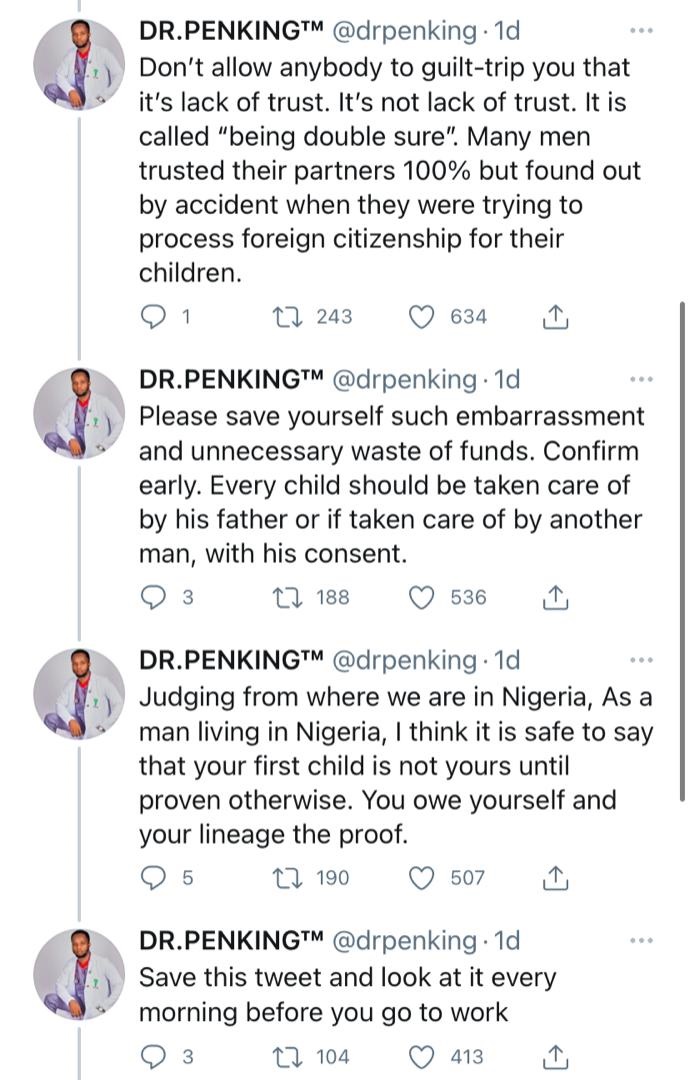Reply to the "Confirm early" tweet
690x1080 pixels.
click(153, 598)
